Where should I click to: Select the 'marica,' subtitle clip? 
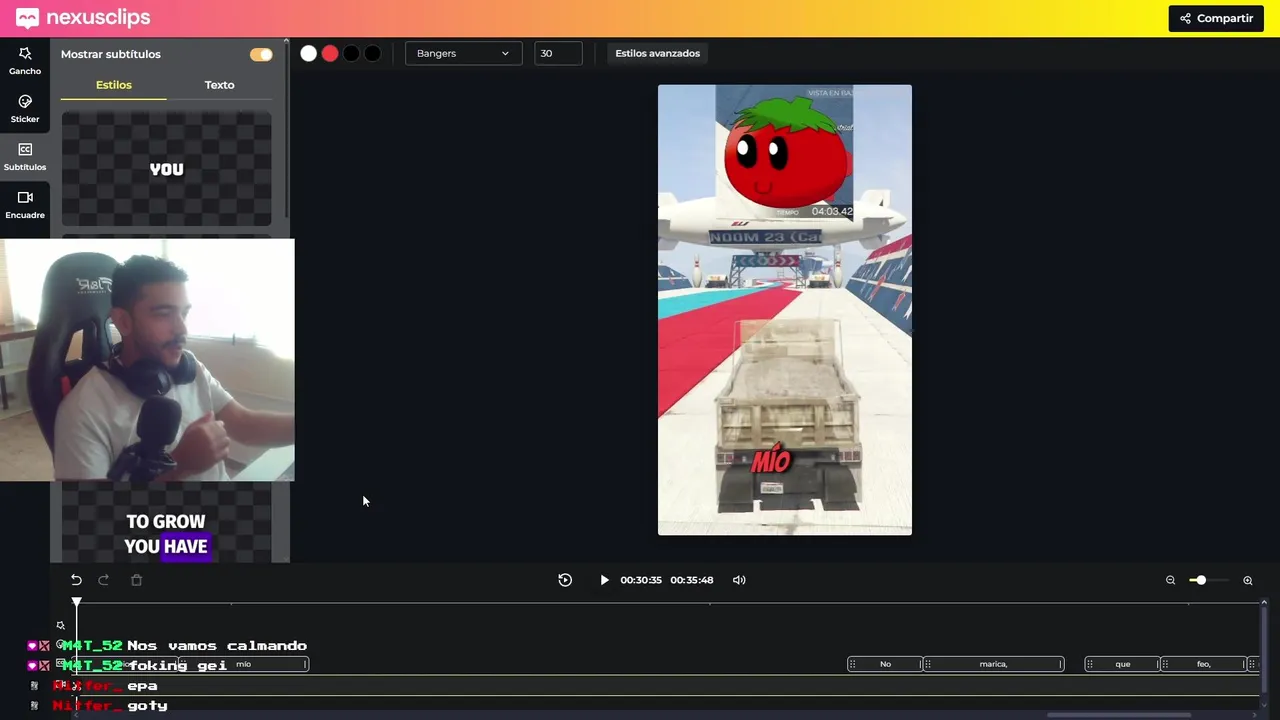(x=993, y=664)
